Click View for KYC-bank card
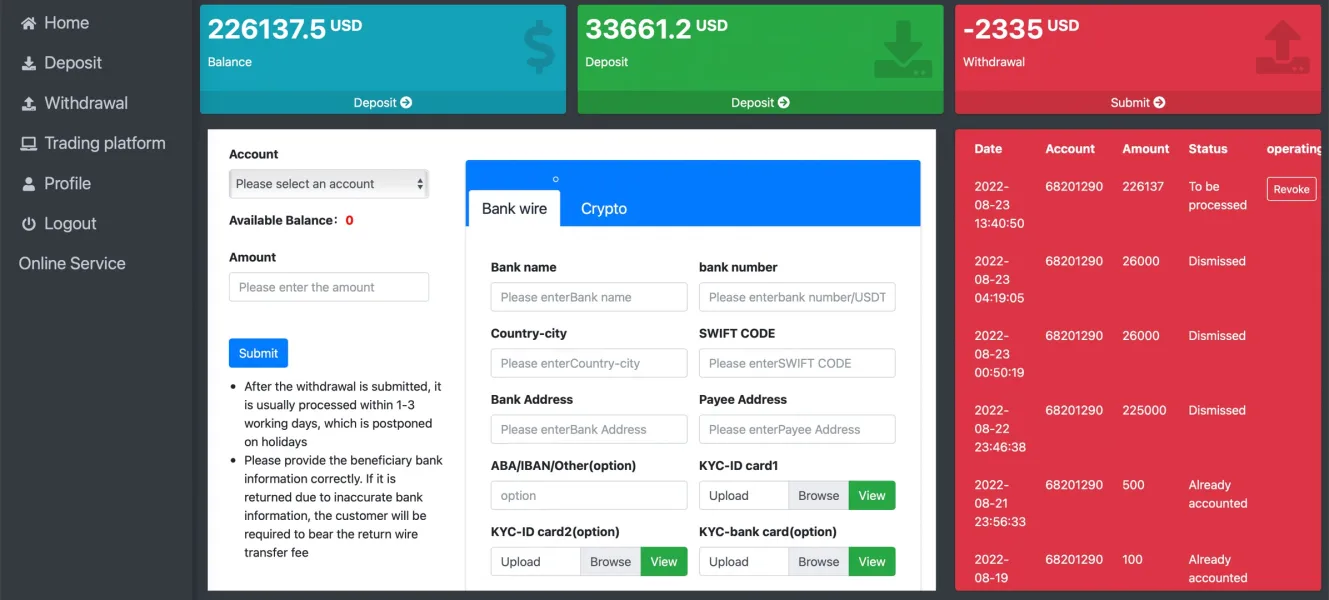Screen dimensions: 1329x600 (872, 561)
